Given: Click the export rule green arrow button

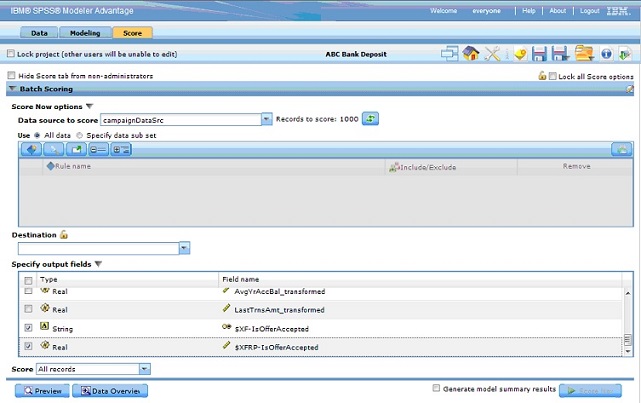Looking at the screenshot, I should click(76, 150).
